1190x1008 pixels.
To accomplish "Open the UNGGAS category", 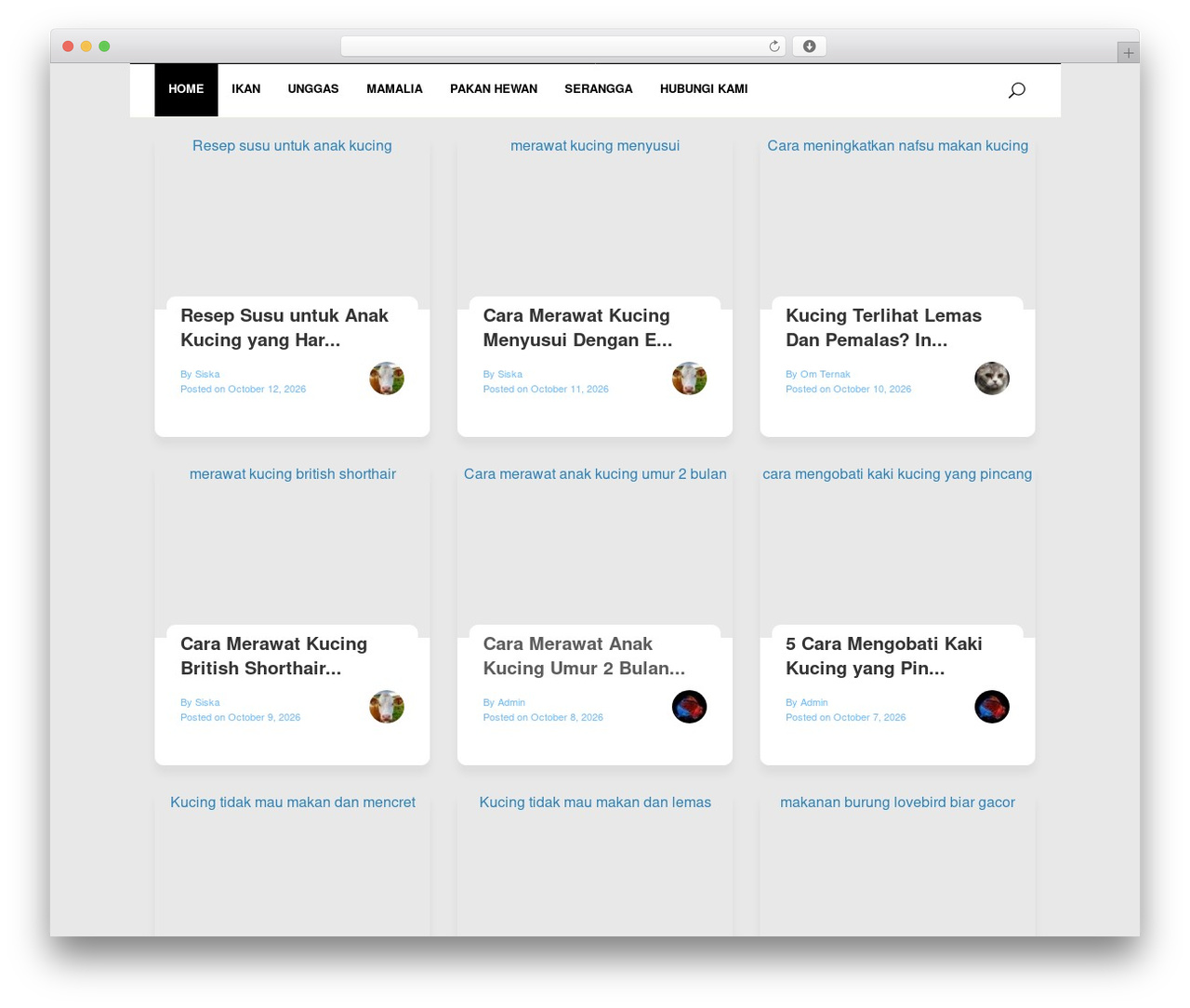I will click(x=313, y=89).
